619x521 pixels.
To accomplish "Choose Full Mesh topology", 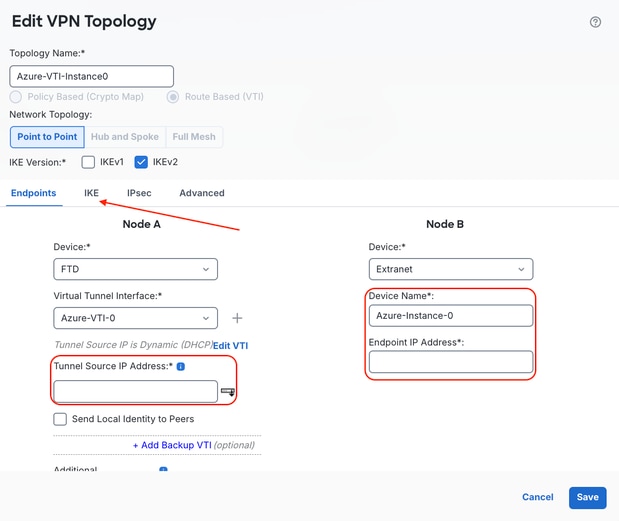I will pyautogui.click(x=194, y=137).
